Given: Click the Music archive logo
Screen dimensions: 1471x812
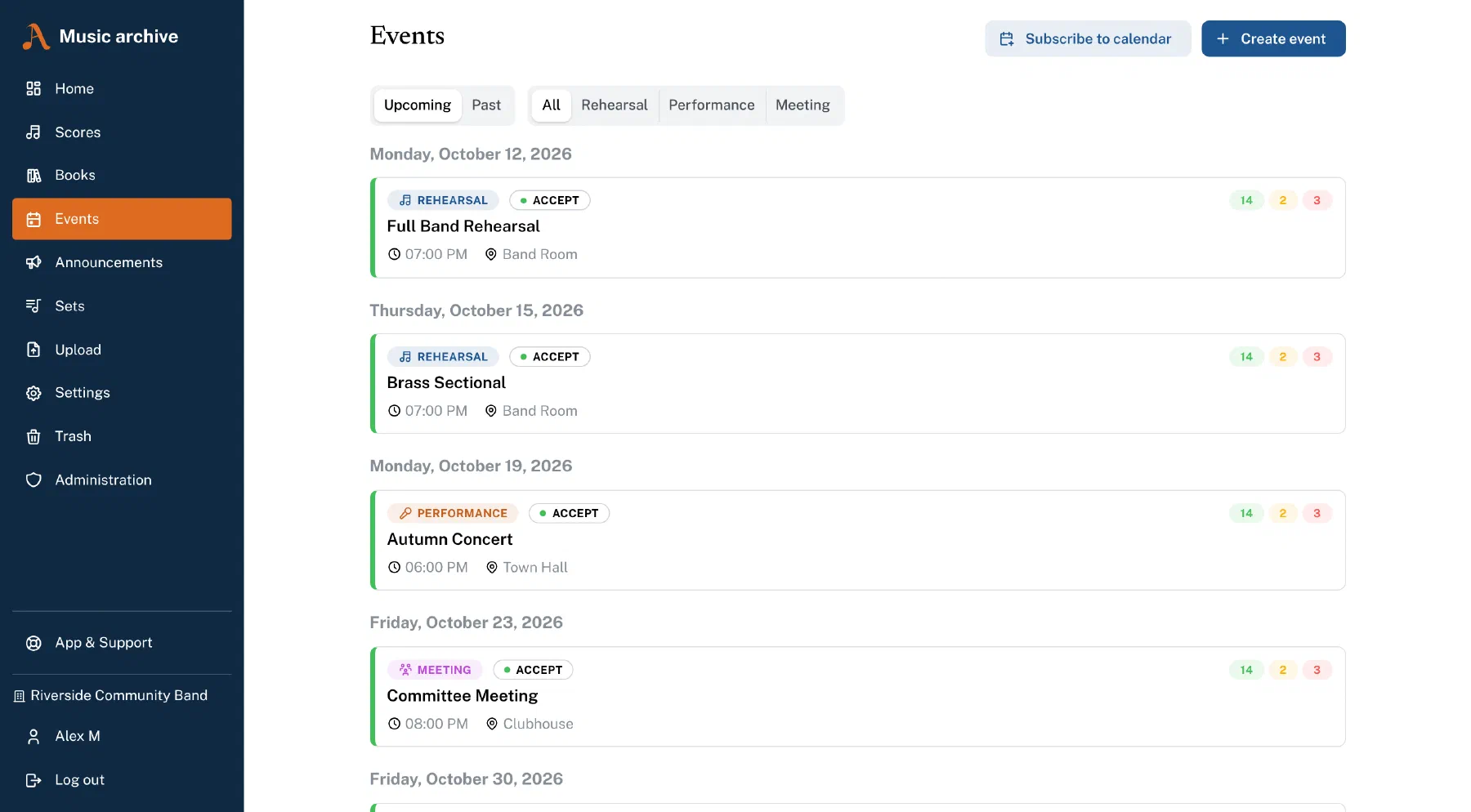Looking at the screenshot, I should 36,36.
